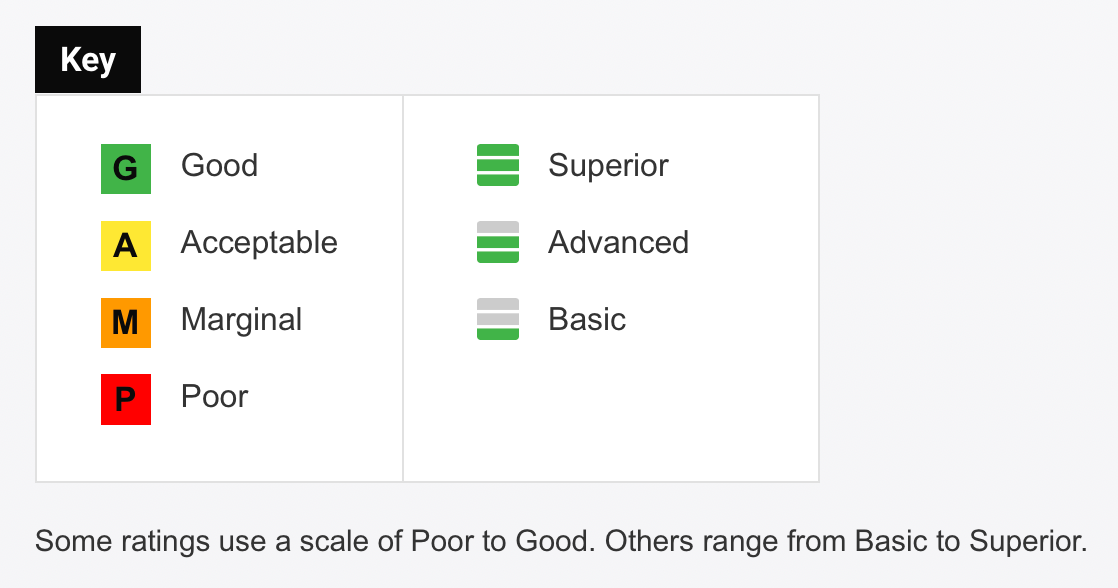The height and width of the screenshot is (588, 1118).
Task: Click the Superior label in the key
Action: point(608,166)
